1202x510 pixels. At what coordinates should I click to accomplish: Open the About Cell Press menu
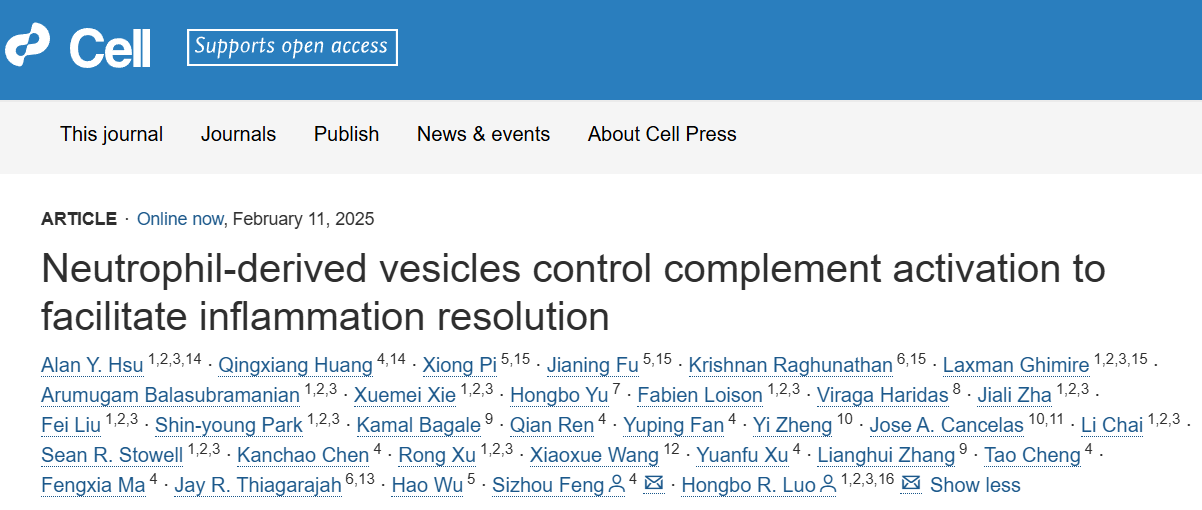(662, 134)
